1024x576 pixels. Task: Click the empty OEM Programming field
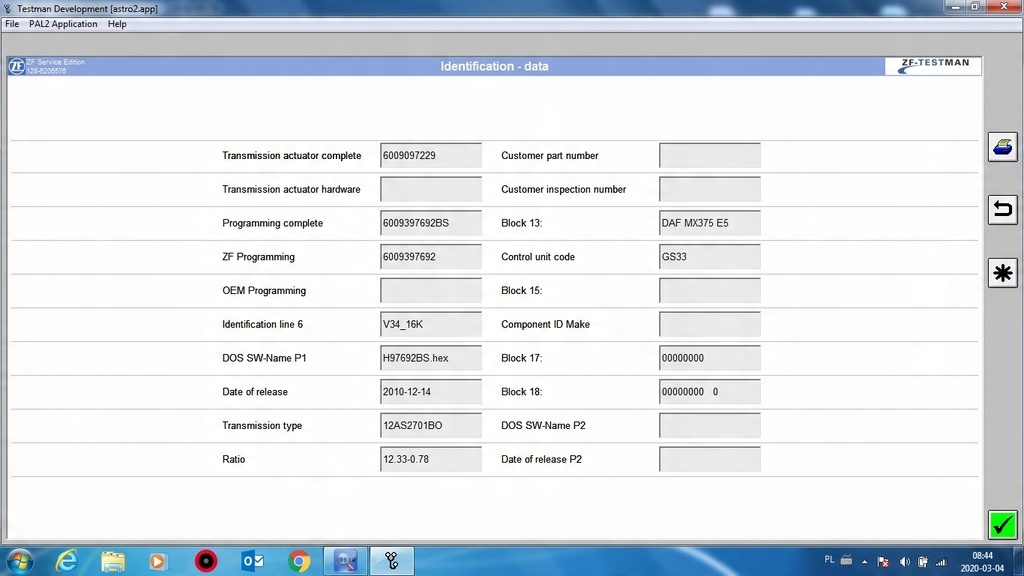point(431,291)
